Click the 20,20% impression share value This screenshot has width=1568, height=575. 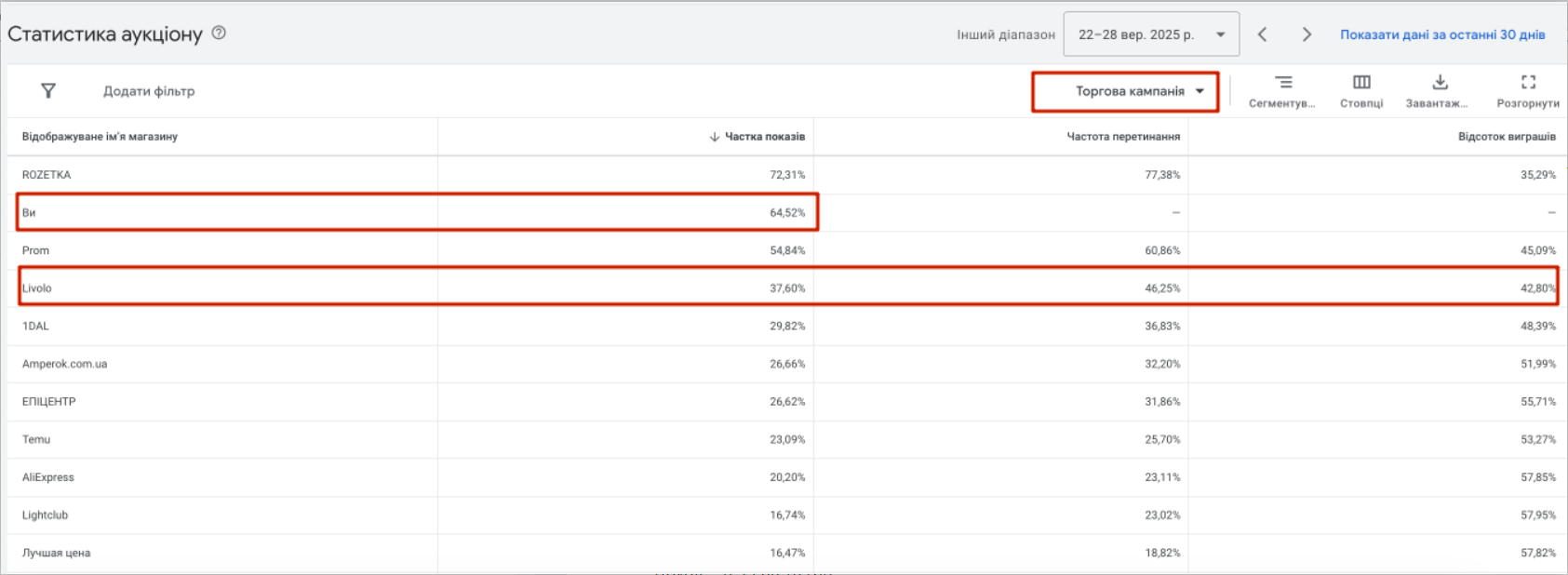click(x=787, y=477)
